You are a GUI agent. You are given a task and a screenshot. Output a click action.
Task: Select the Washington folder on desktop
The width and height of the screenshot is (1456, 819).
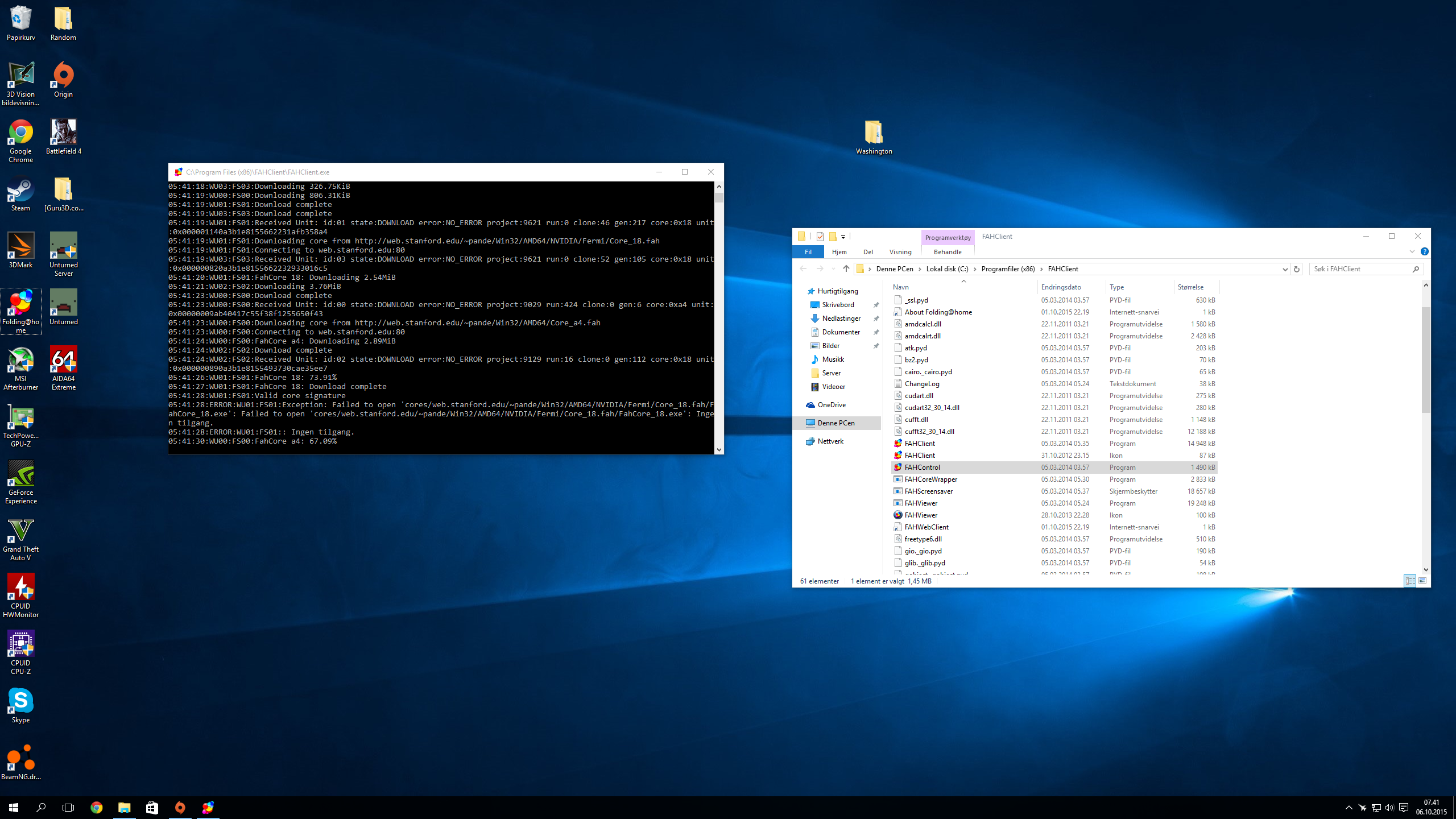tap(874, 137)
